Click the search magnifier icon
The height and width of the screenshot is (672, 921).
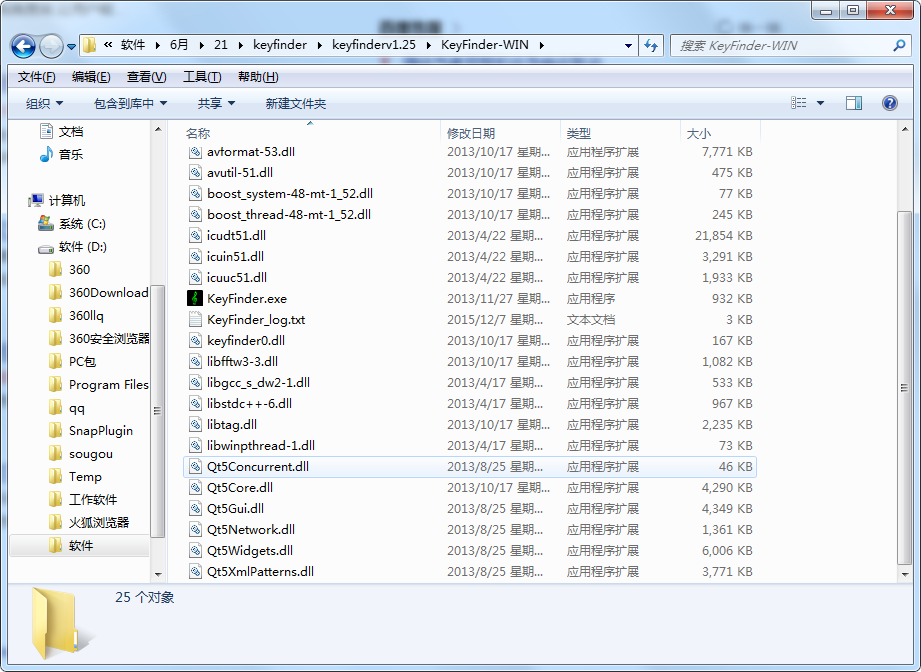click(x=899, y=45)
